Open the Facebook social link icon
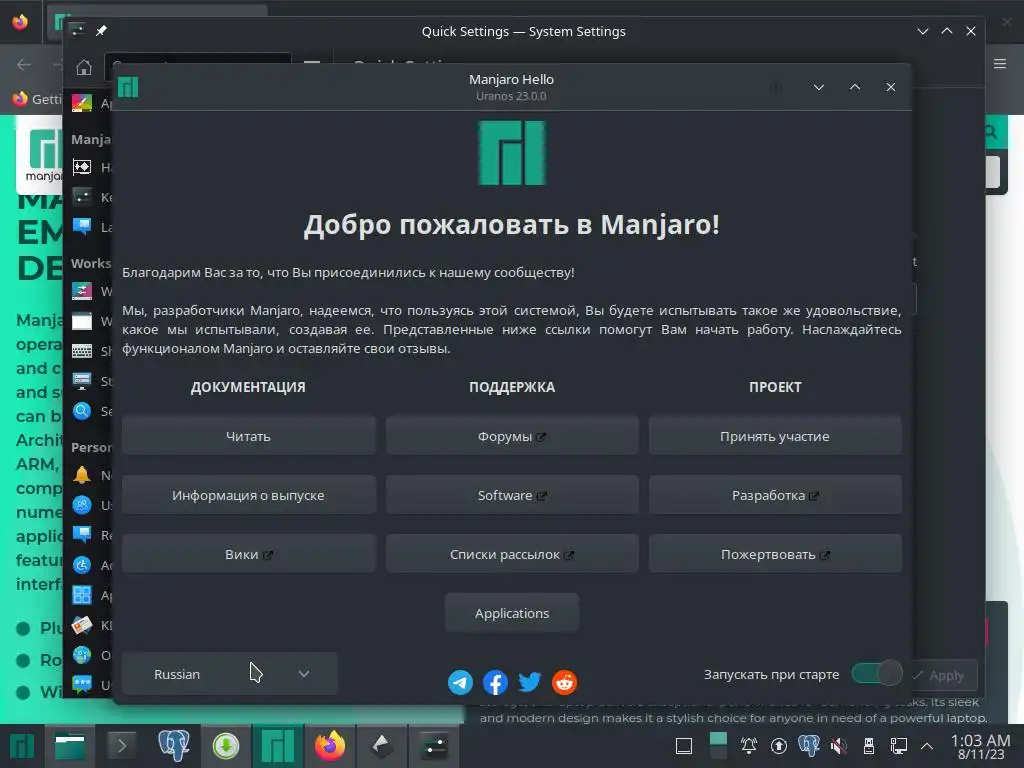Screen dimensions: 1024x768 tap(495, 682)
